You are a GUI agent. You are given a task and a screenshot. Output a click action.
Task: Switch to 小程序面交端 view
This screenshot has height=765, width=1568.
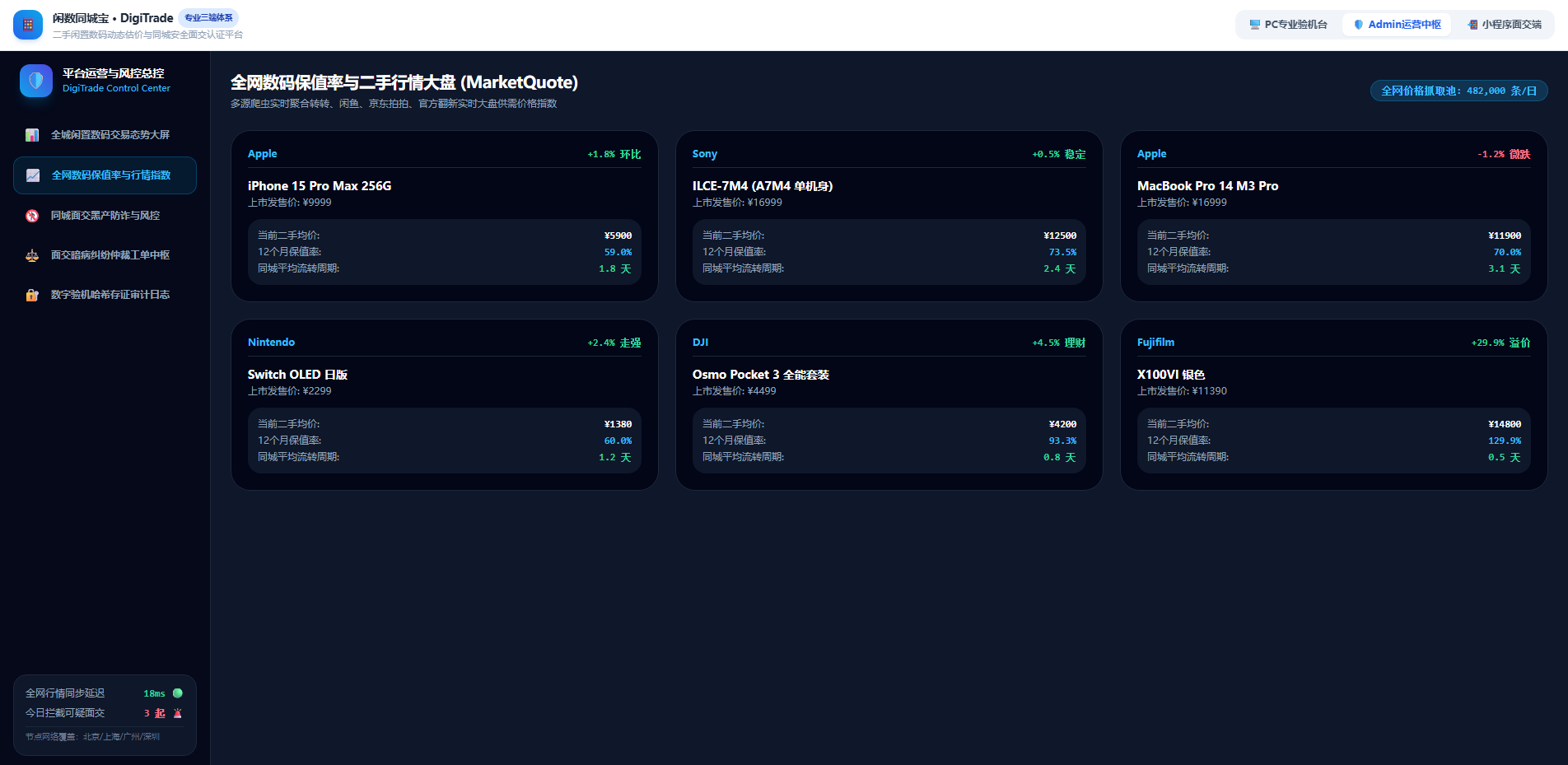(x=1505, y=25)
